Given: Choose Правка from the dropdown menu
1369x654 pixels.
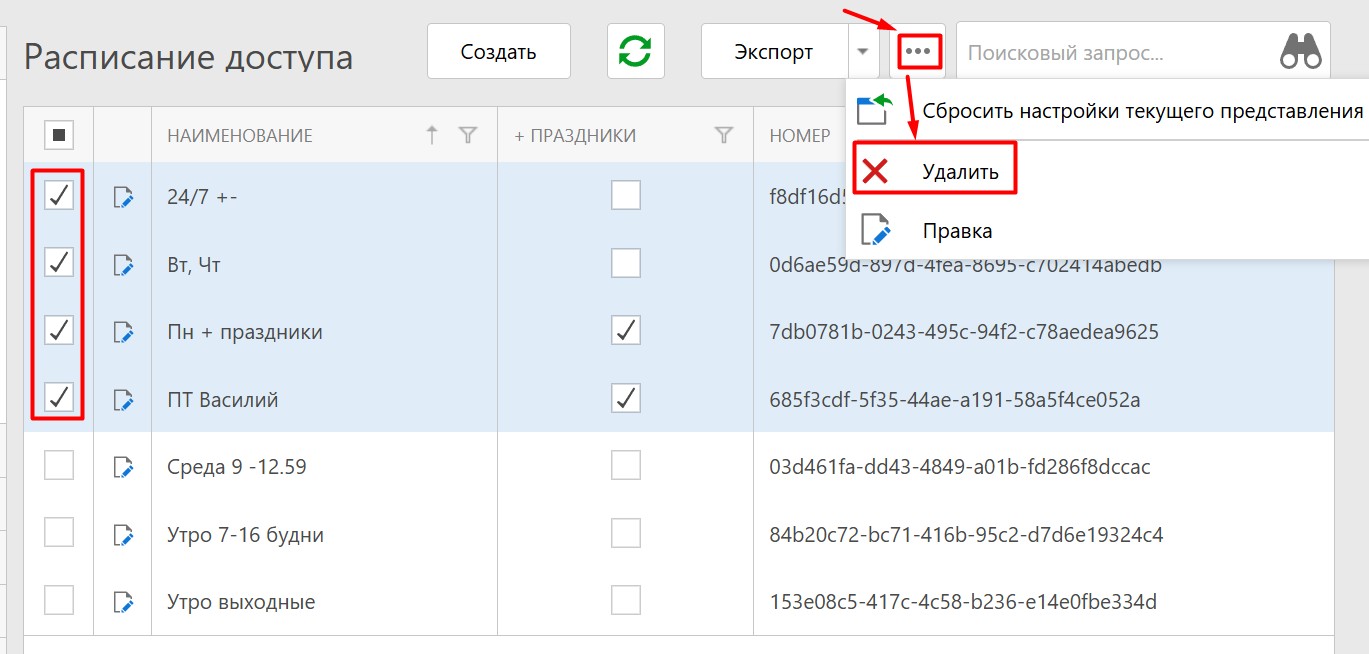Looking at the screenshot, I should [x=1107, y=230].
